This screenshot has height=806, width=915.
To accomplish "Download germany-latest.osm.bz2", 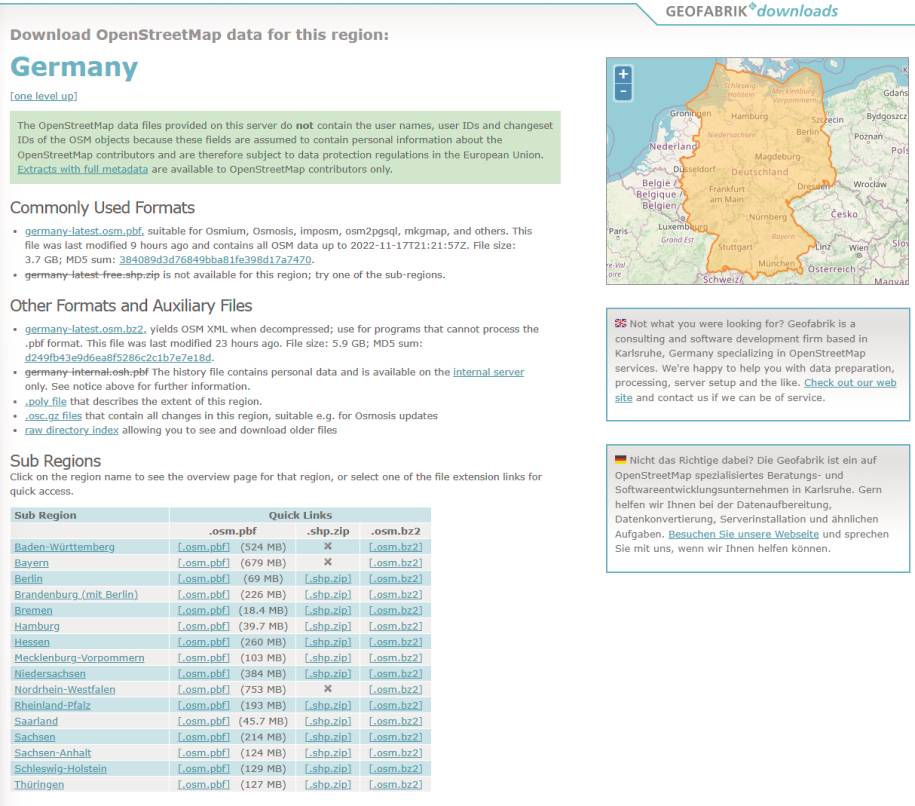I will [85, 329].
